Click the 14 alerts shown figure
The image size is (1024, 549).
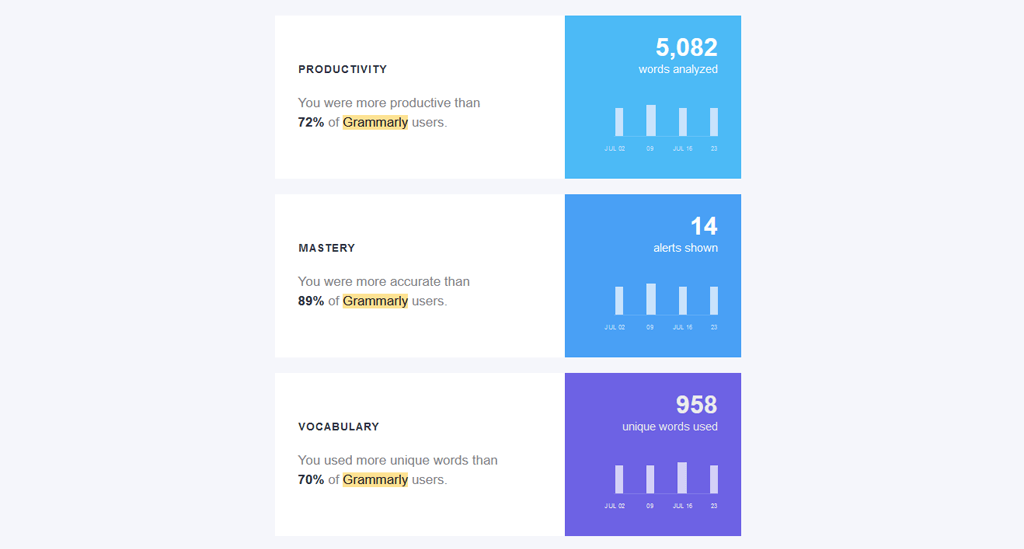point(704,226)
